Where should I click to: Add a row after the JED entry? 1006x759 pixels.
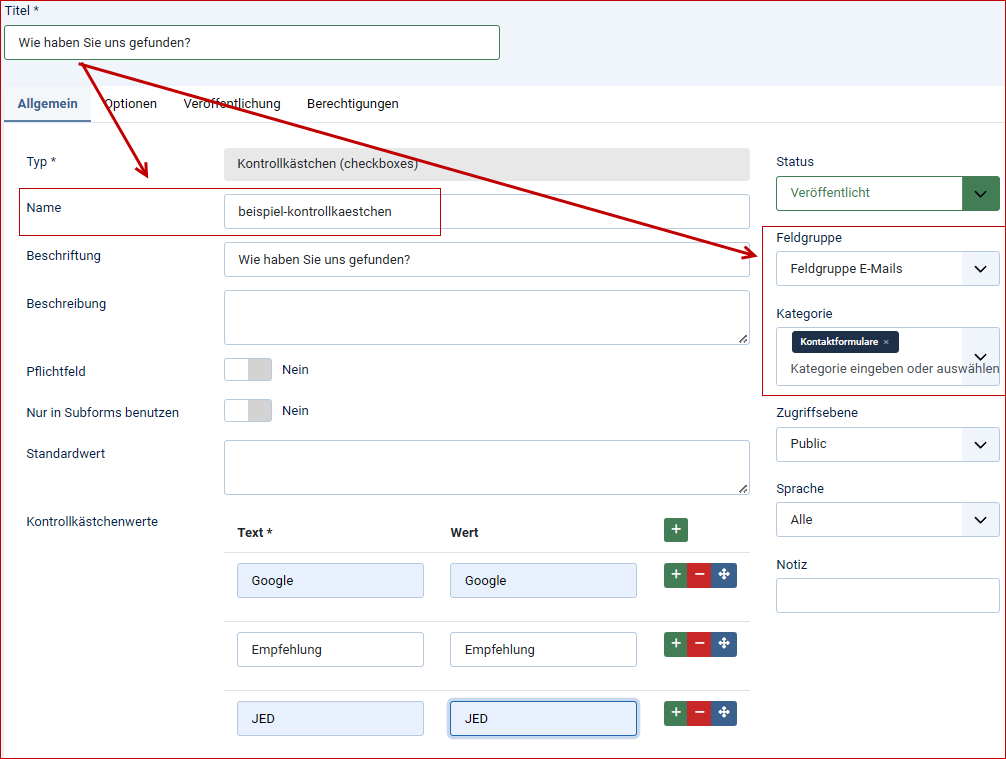676,713
